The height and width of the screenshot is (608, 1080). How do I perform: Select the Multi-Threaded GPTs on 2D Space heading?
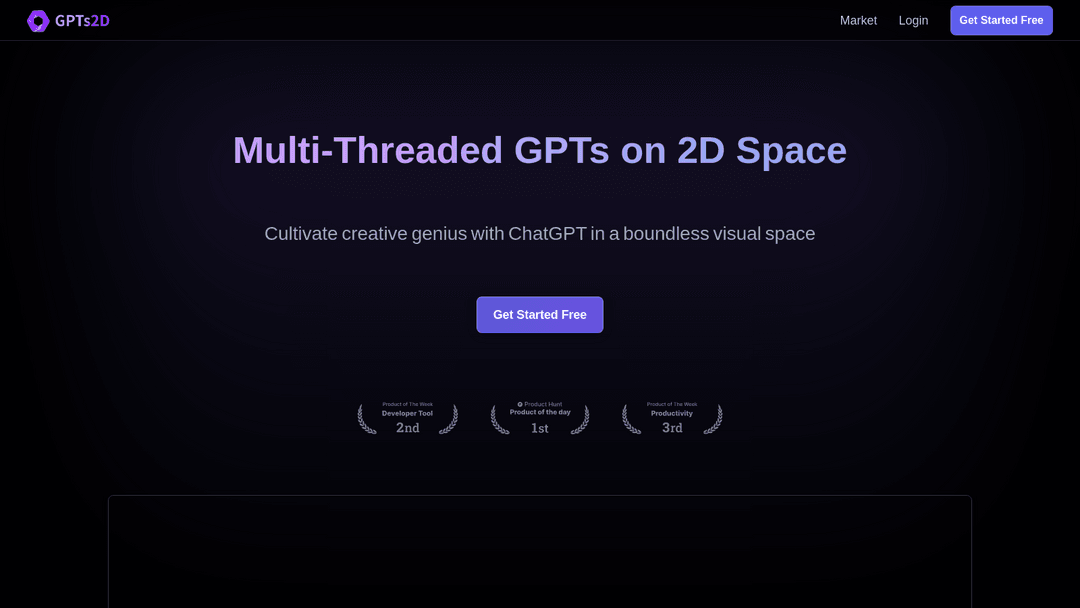pos(540,150)
